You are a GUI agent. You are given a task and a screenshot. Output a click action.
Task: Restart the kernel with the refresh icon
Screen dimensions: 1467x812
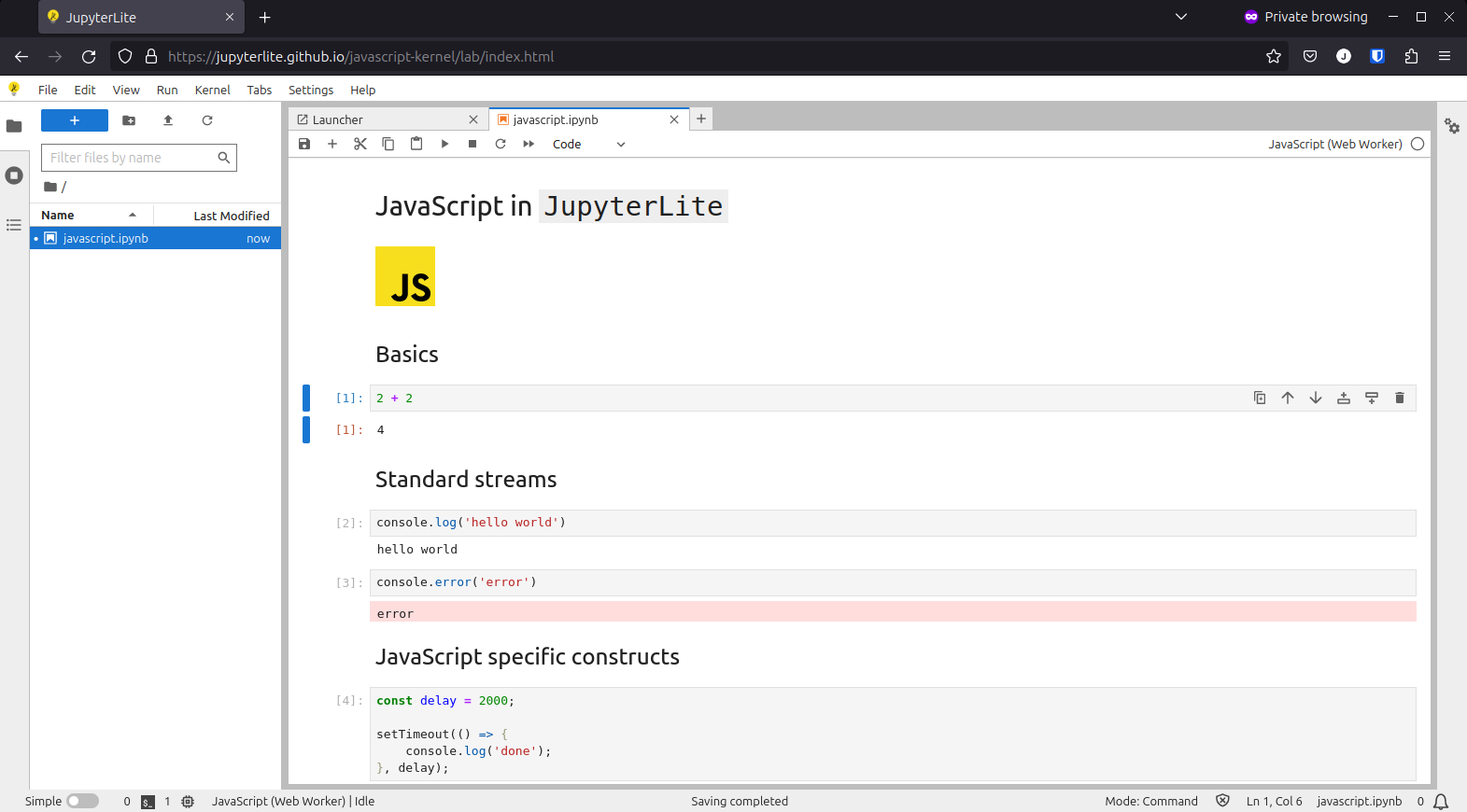(501, 144)
